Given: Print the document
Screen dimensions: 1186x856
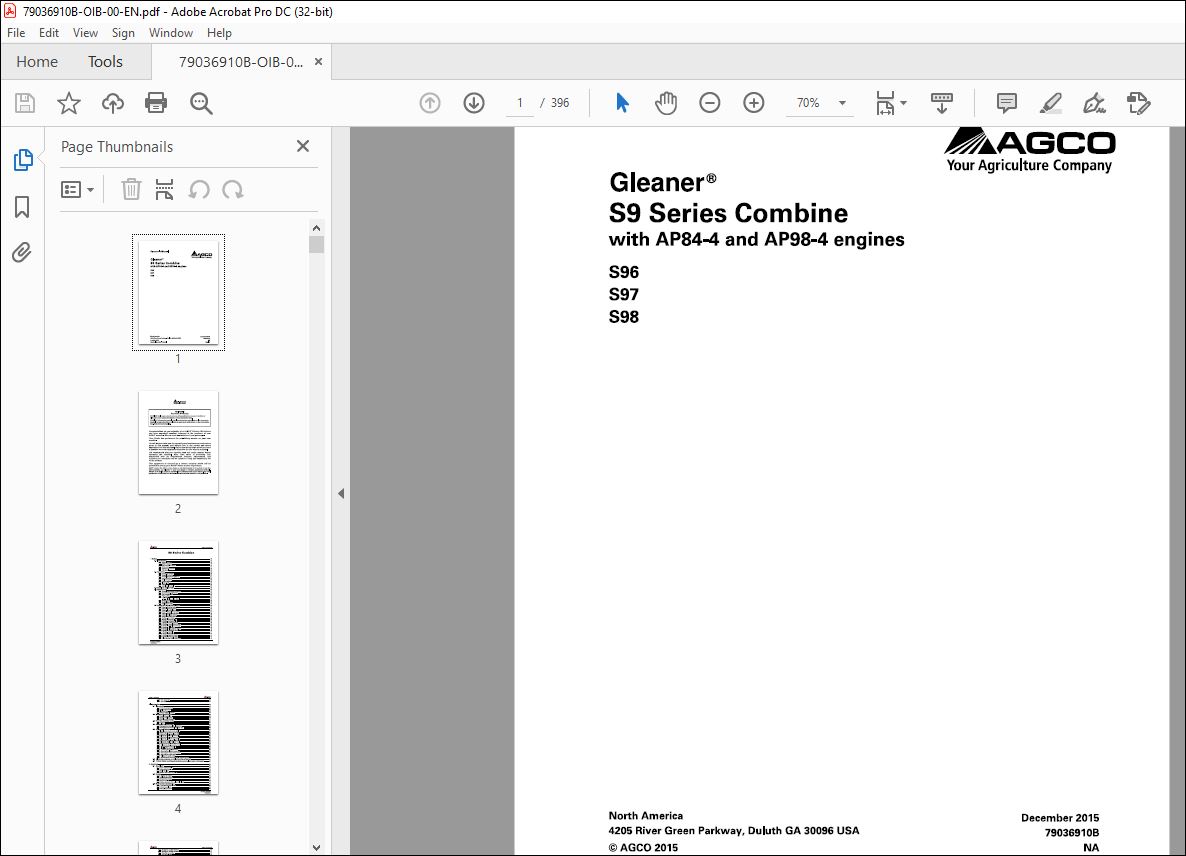Looking at the screenshot, I should point(156,103).
